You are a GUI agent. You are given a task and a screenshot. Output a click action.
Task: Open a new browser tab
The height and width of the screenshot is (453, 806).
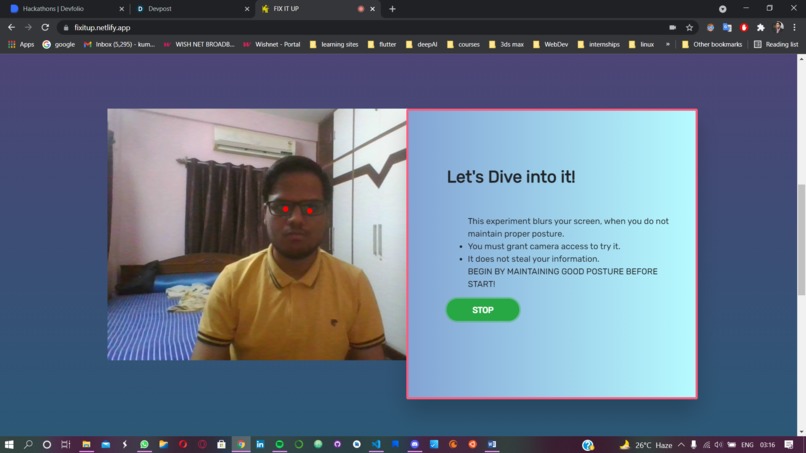tap(392, 9)
